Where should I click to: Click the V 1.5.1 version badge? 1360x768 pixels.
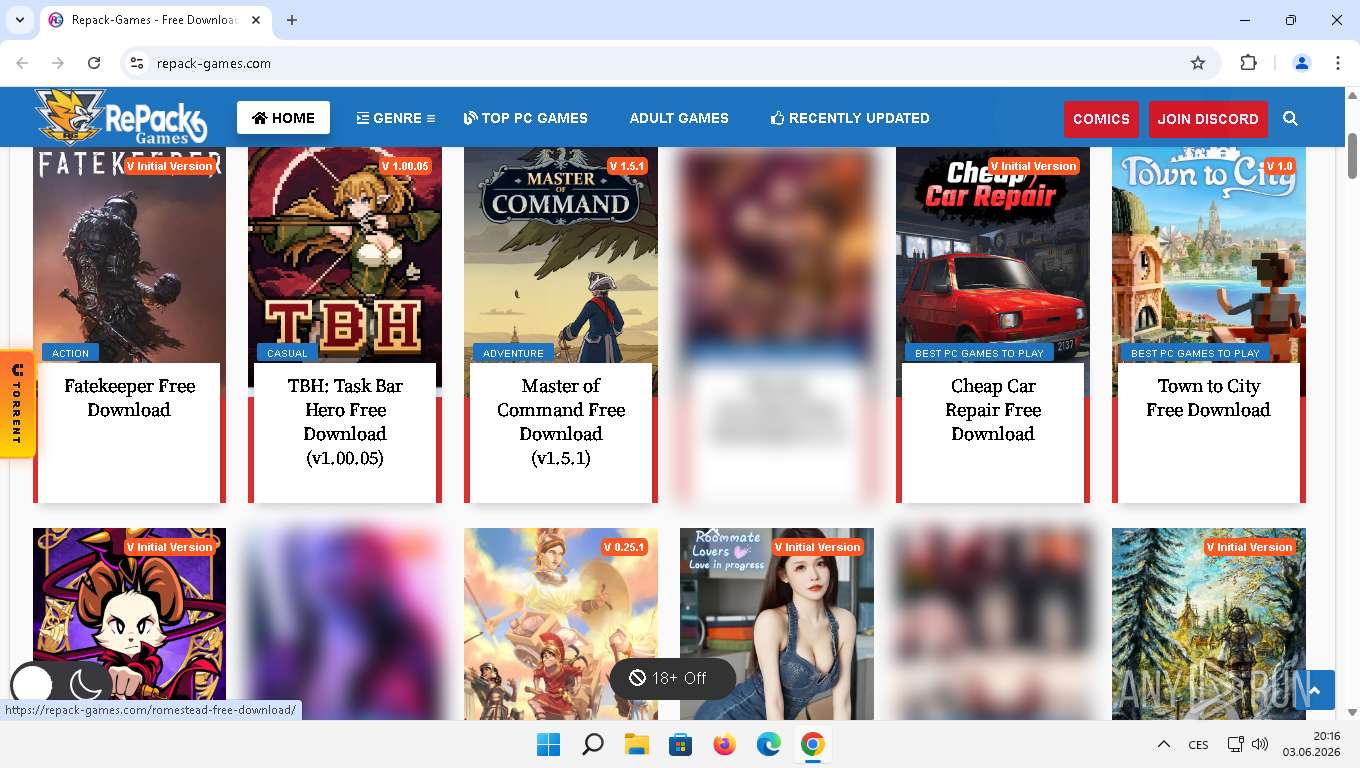628,166
